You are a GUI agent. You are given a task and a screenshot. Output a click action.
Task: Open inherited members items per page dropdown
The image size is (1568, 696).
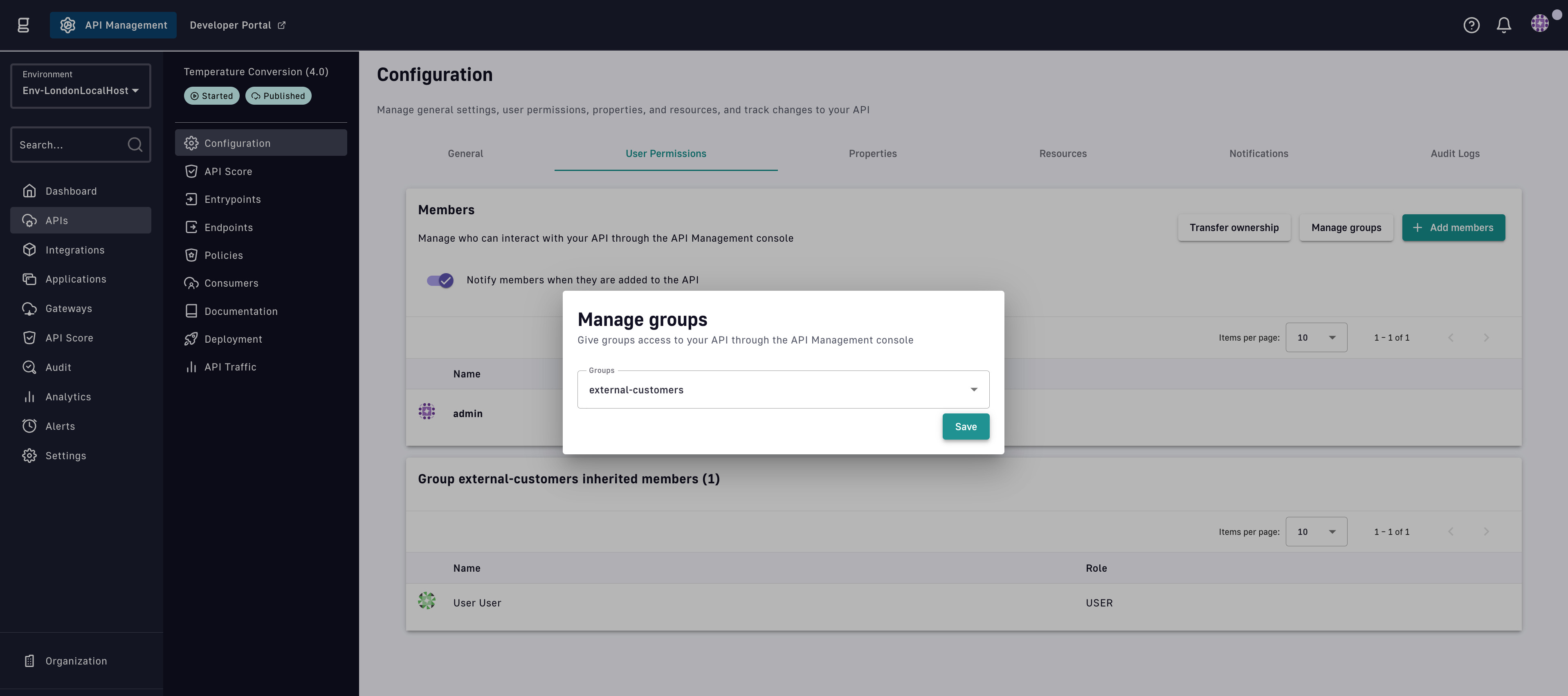(x=1316, y=532)
